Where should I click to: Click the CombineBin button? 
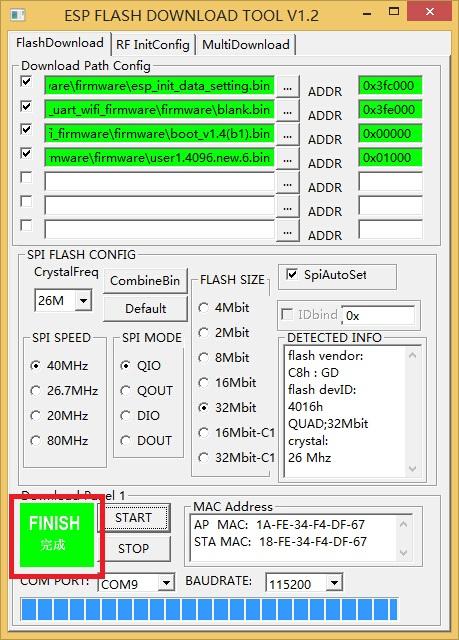click(x=145, y=281)
